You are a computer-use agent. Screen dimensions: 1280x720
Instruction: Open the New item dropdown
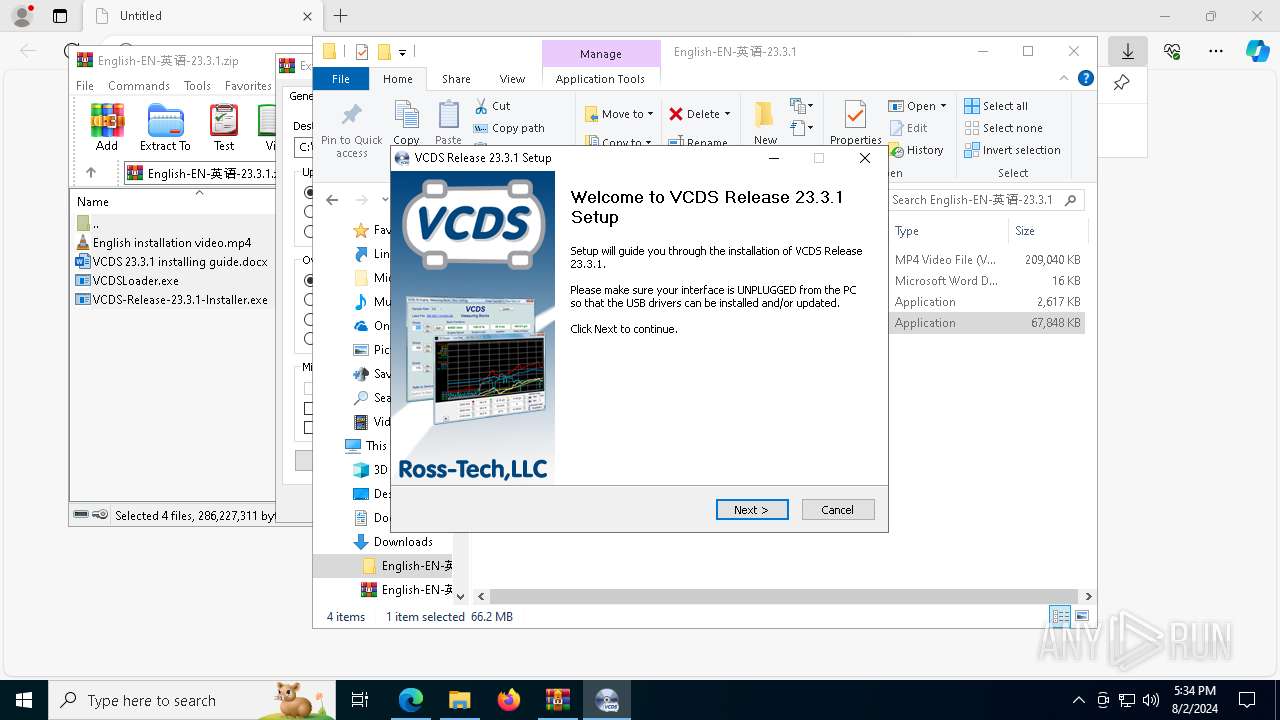[800, 106]
